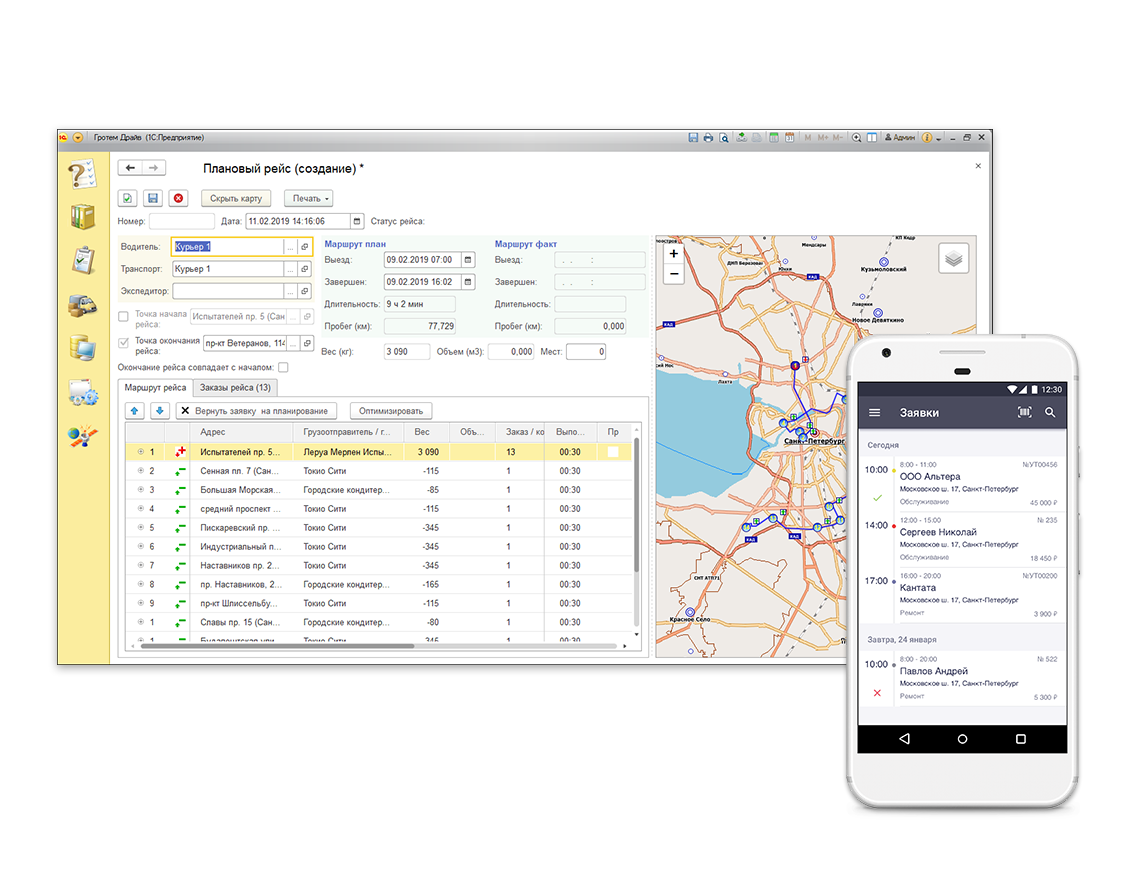
Task: Open selection list for Экспедитор field
Action: coord(290,291)
